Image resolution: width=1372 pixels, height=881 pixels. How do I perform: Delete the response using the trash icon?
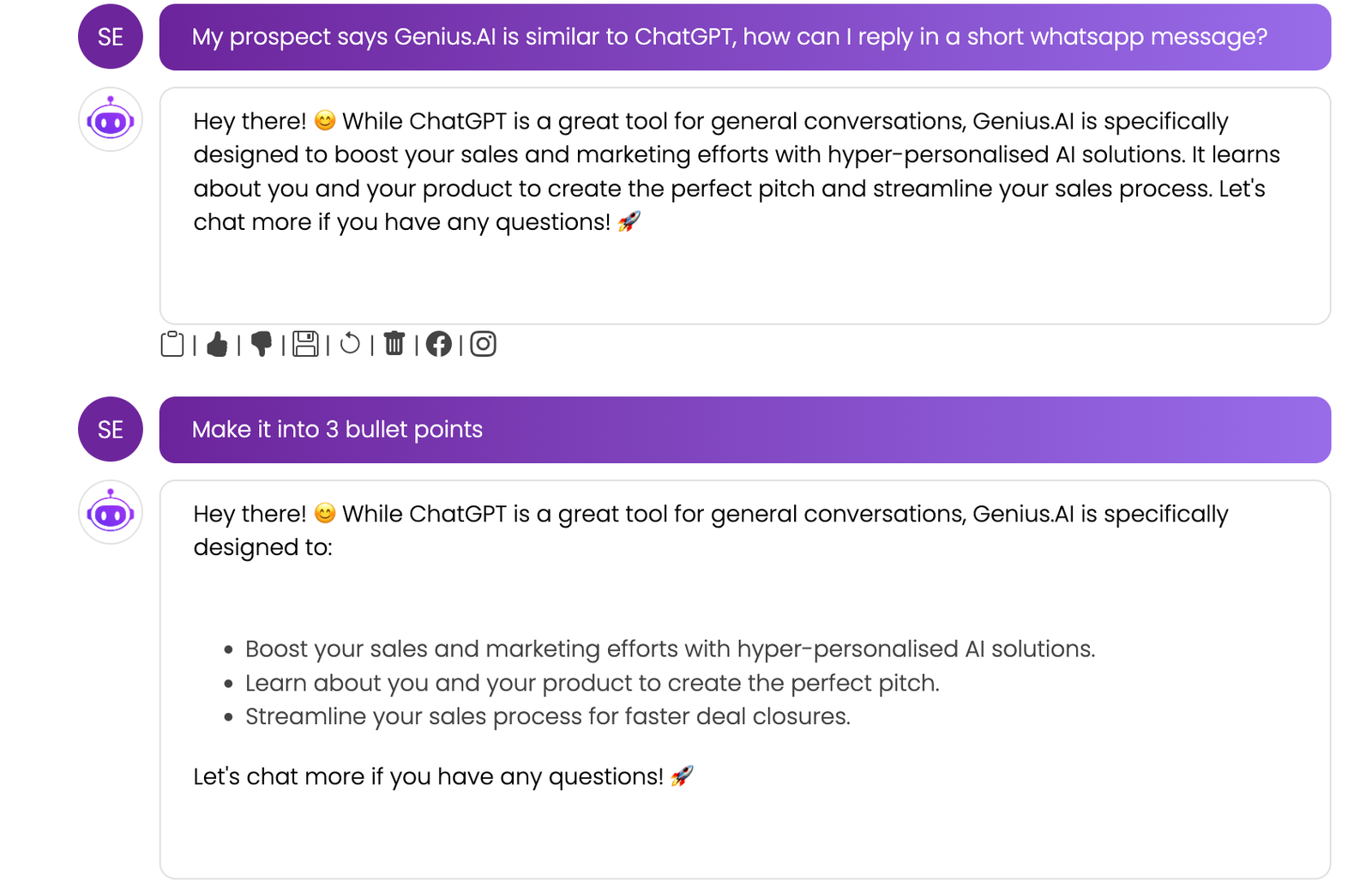point(394,344)
